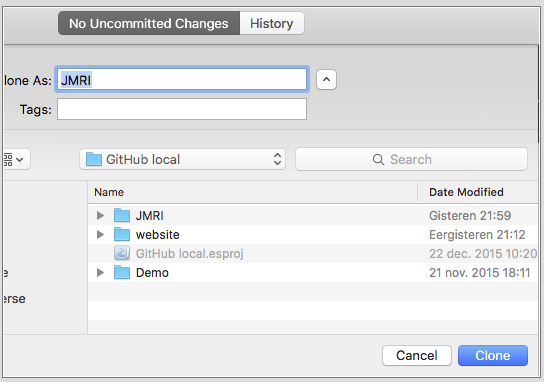Click the JMRI folder icon
544x382 pixels.
point(122,215)
